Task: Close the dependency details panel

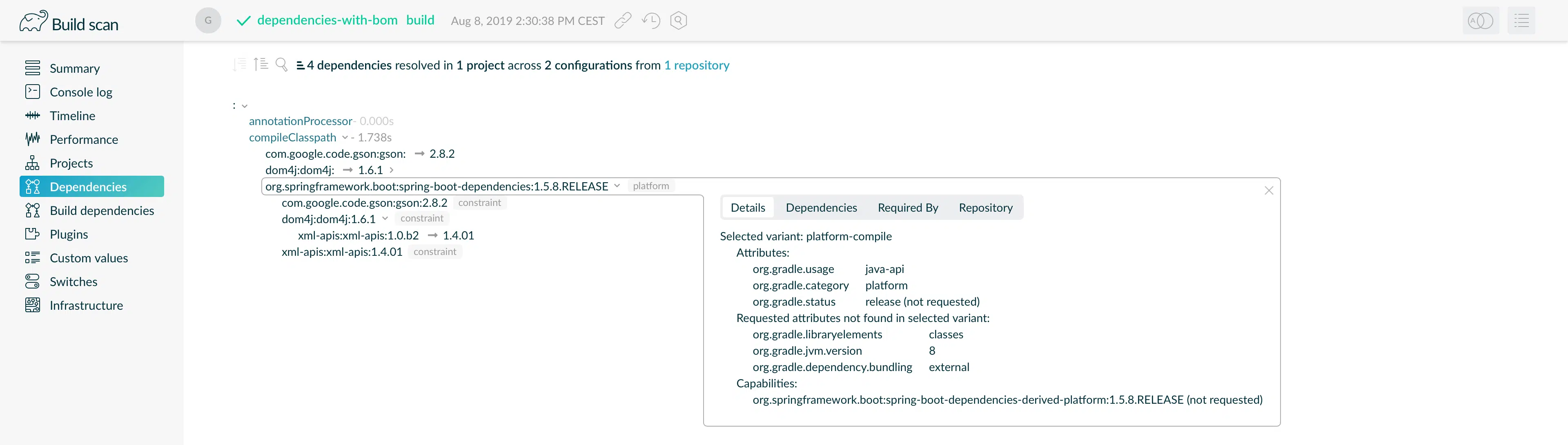Action: pyautogui.click(x=1269, y=190)
